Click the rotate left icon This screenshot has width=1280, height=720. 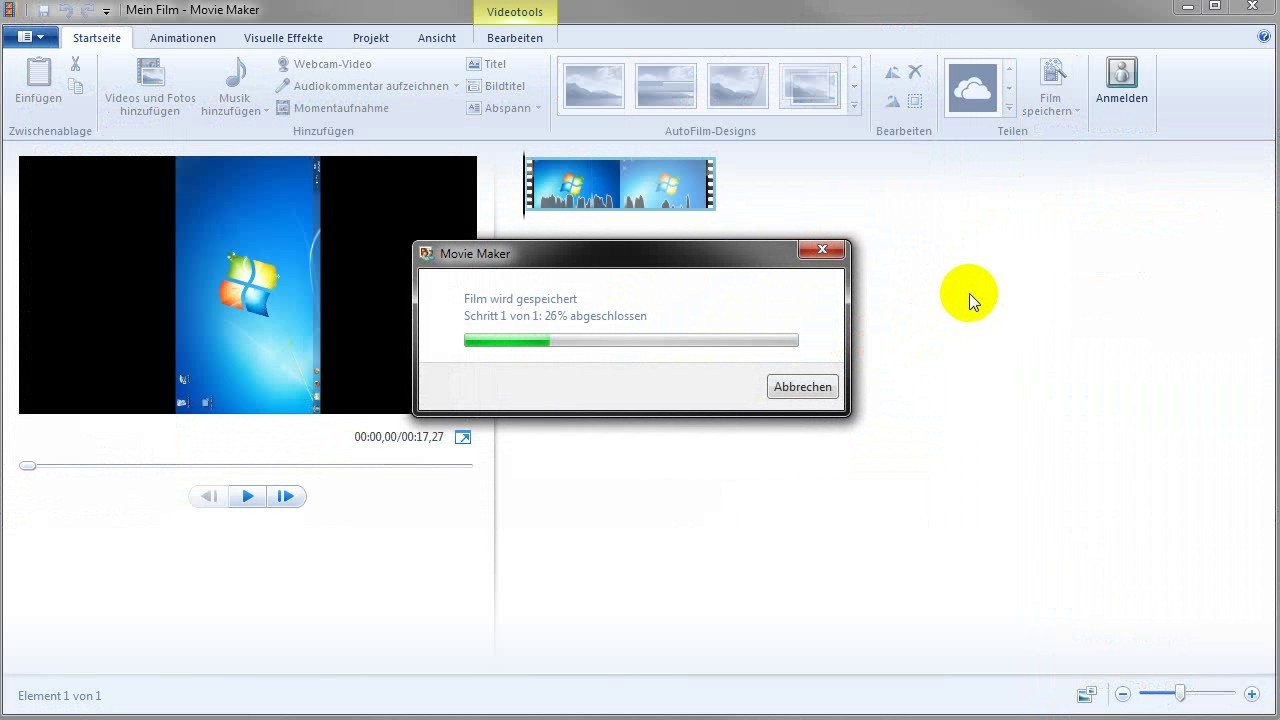[892, 72]
